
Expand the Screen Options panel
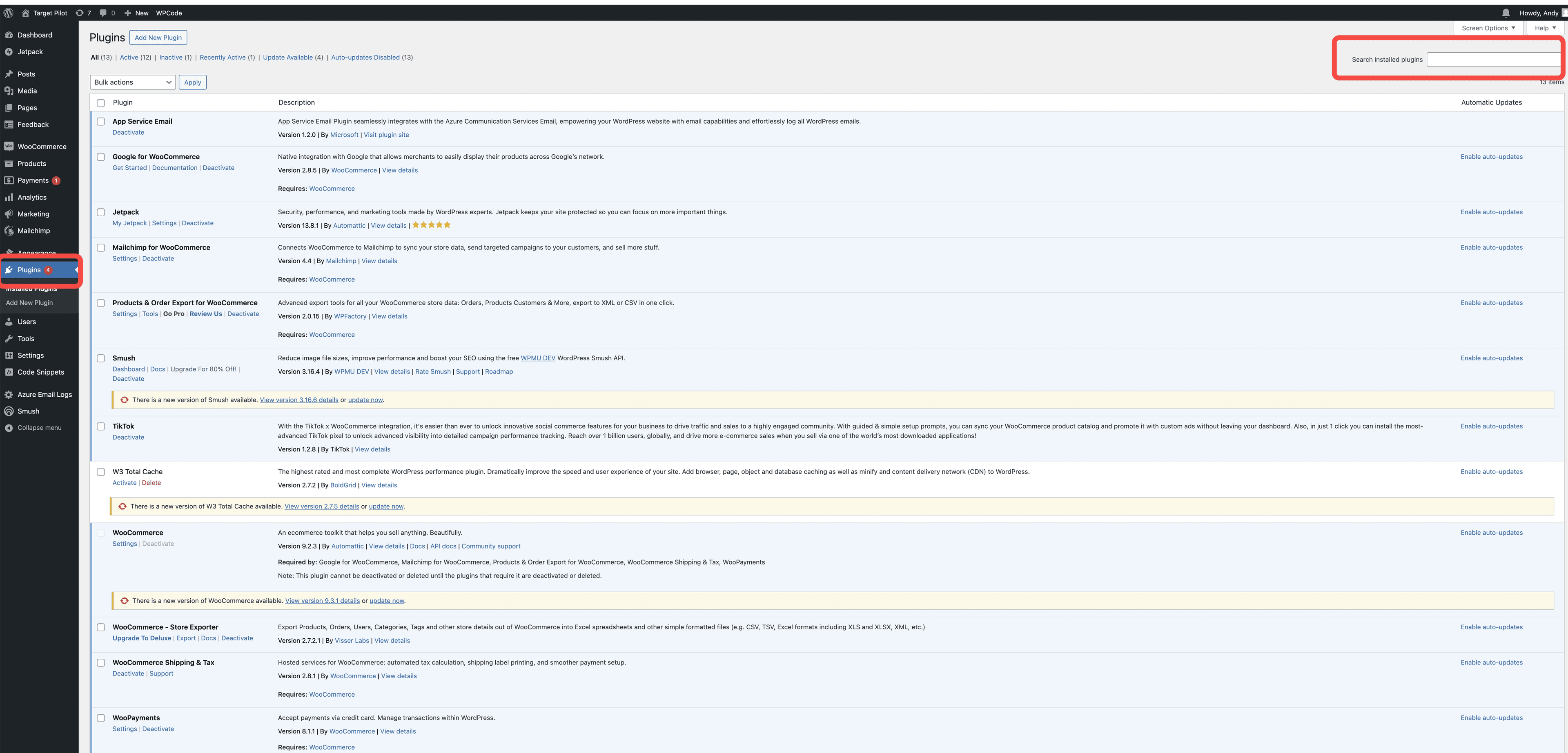click(1488, 27)
